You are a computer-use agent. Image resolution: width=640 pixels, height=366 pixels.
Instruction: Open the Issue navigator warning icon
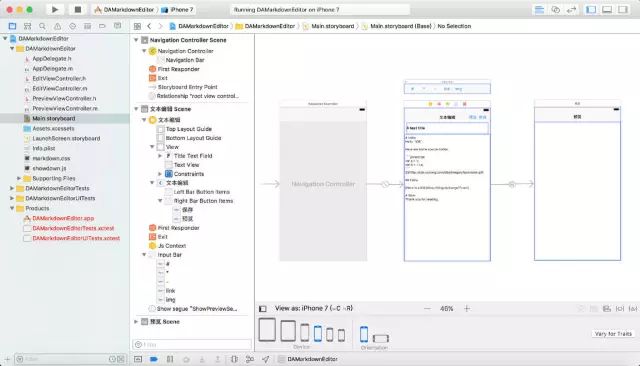(x=58, y=26)
